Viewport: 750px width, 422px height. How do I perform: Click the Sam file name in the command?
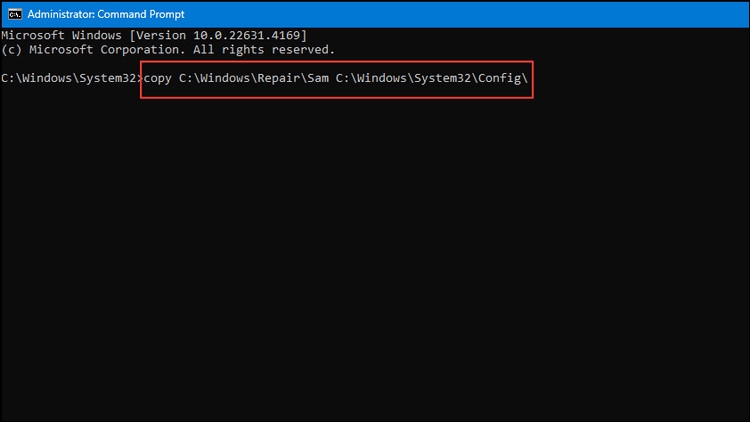click(318, 78)
